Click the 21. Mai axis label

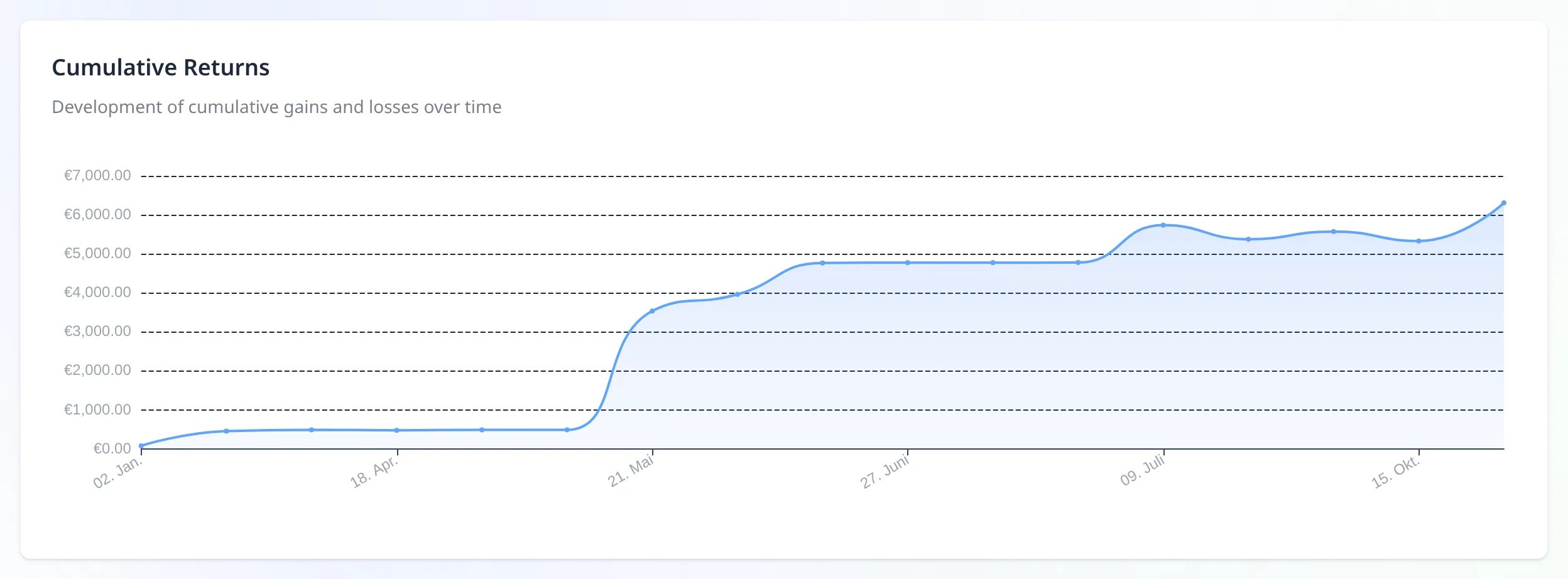click(x=631, y=471)
